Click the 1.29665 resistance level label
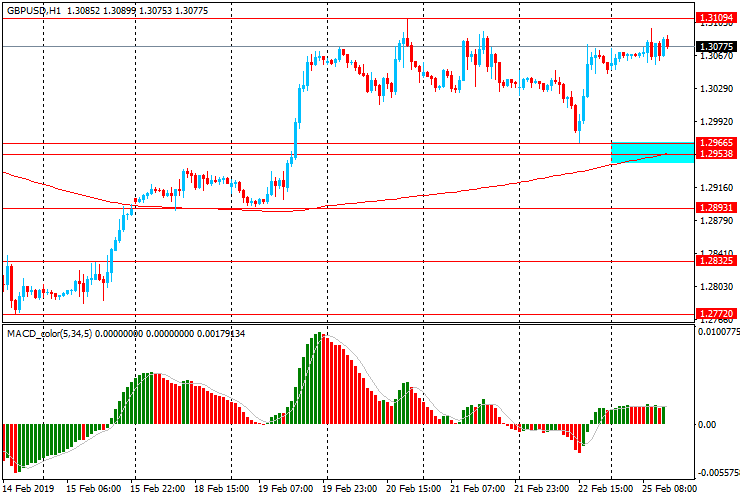 click(716, 143)
